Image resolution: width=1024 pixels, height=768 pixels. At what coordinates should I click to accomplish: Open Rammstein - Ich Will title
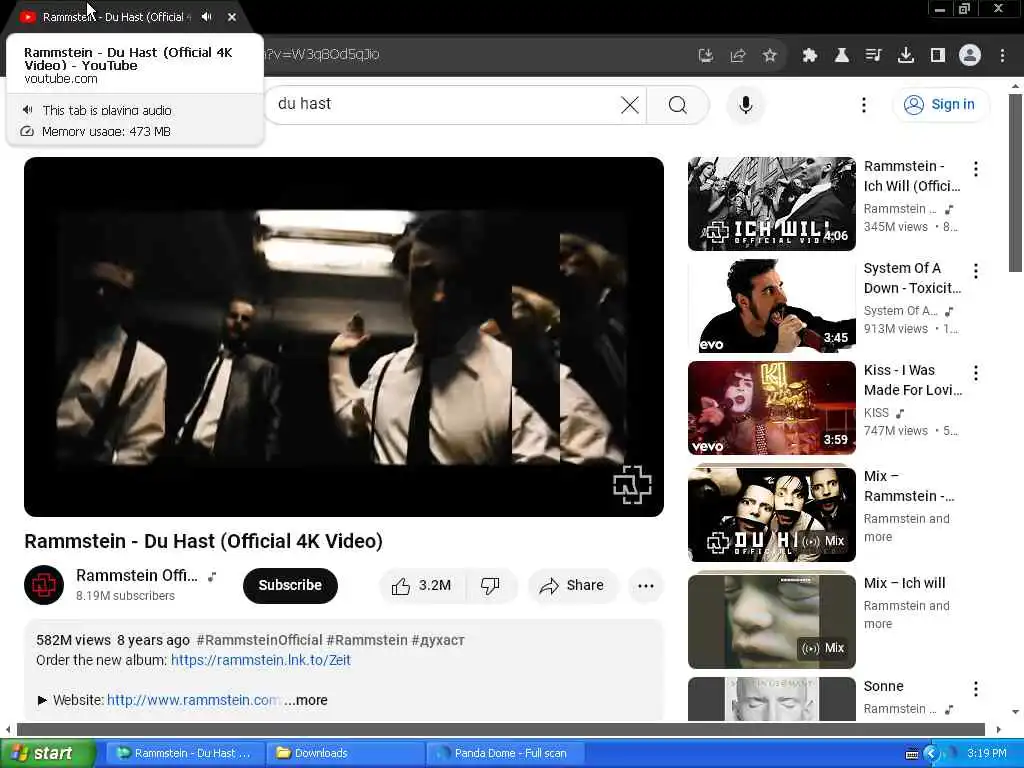(912, 176)
